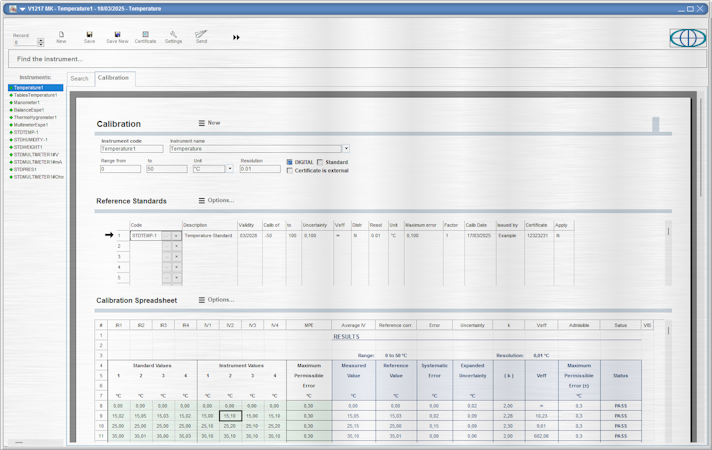The image size is (712, 450).
Task: Open code dropdown for reference row 4
Action: tap(177, 267)
